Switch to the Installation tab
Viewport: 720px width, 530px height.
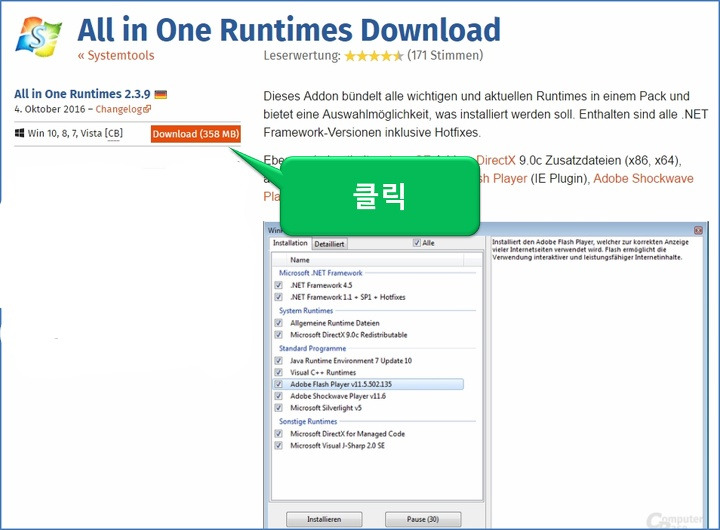290,243
